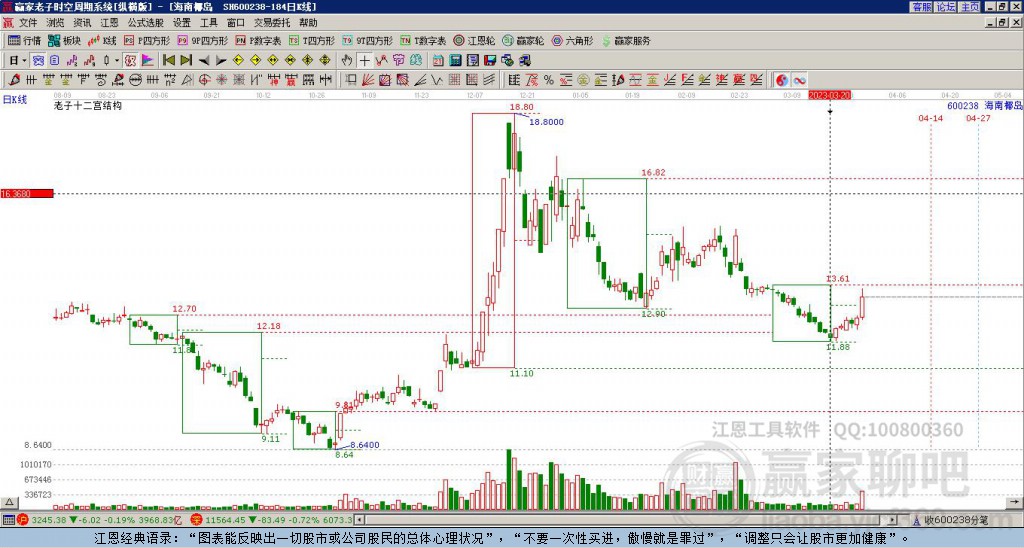This screenshot has width=1024, height=548.
Task: Select the Gann fan lines tool
Action: point(368,80)
